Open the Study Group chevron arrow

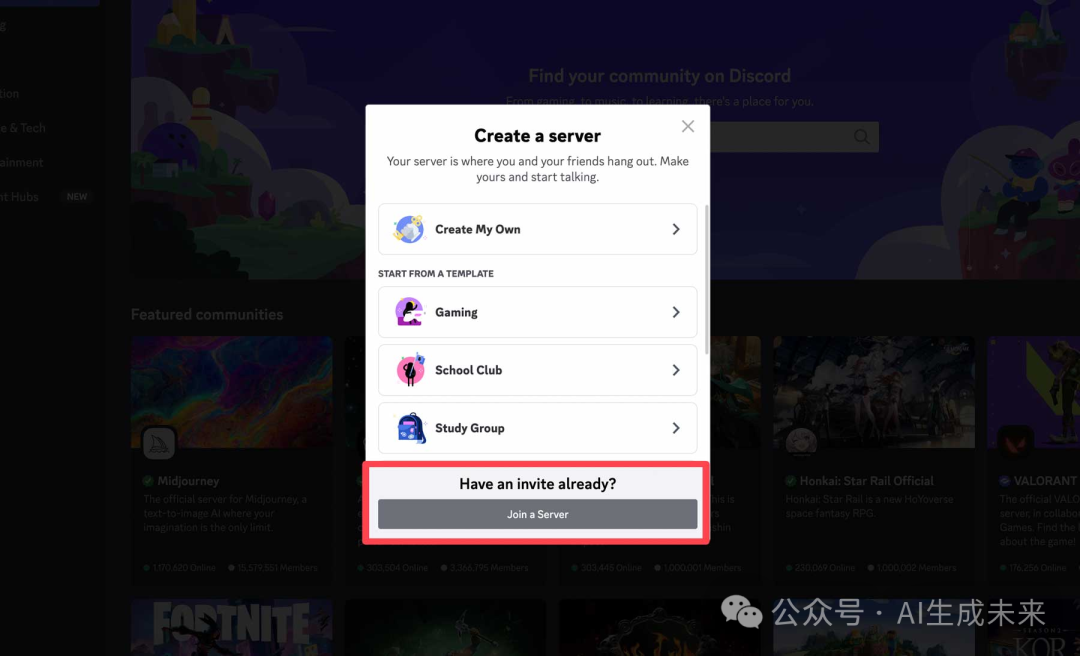676,428
